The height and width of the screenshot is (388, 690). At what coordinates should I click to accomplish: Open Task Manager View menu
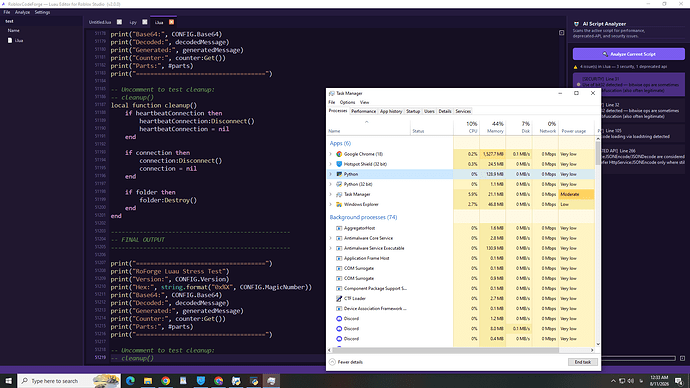[x=364, y=102]
